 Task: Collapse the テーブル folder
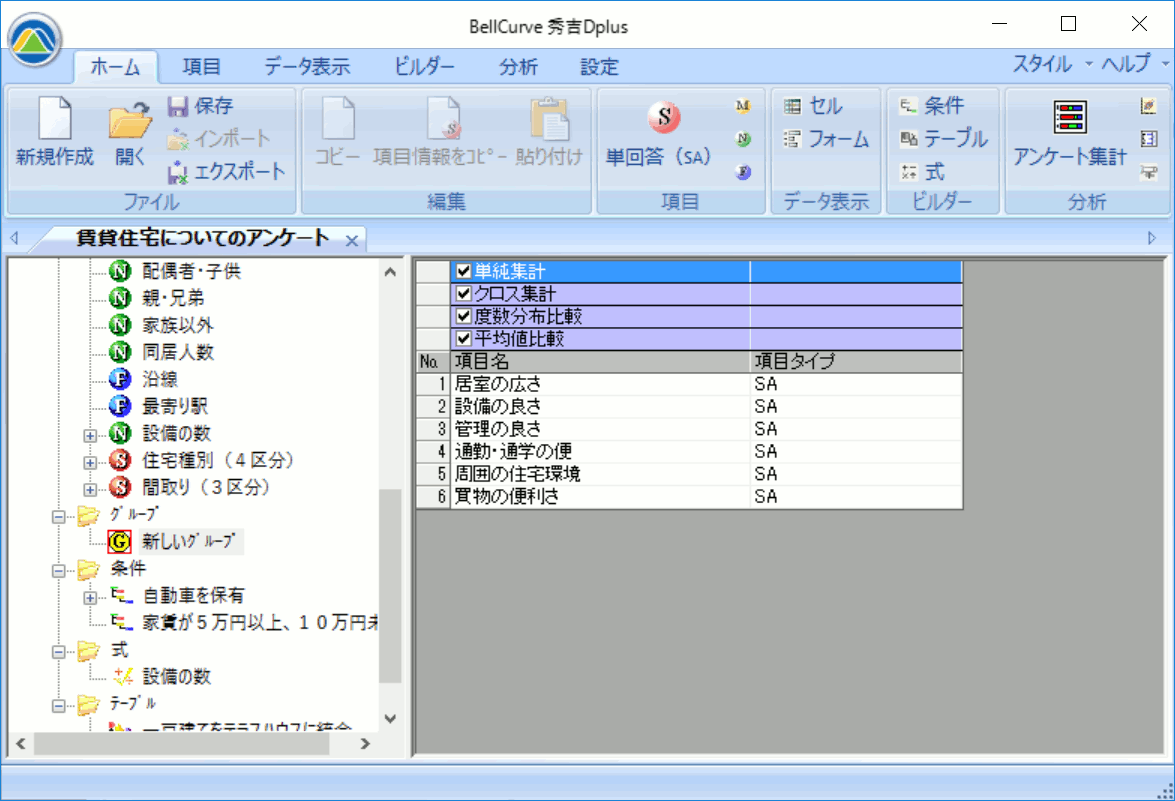[58, 705]
